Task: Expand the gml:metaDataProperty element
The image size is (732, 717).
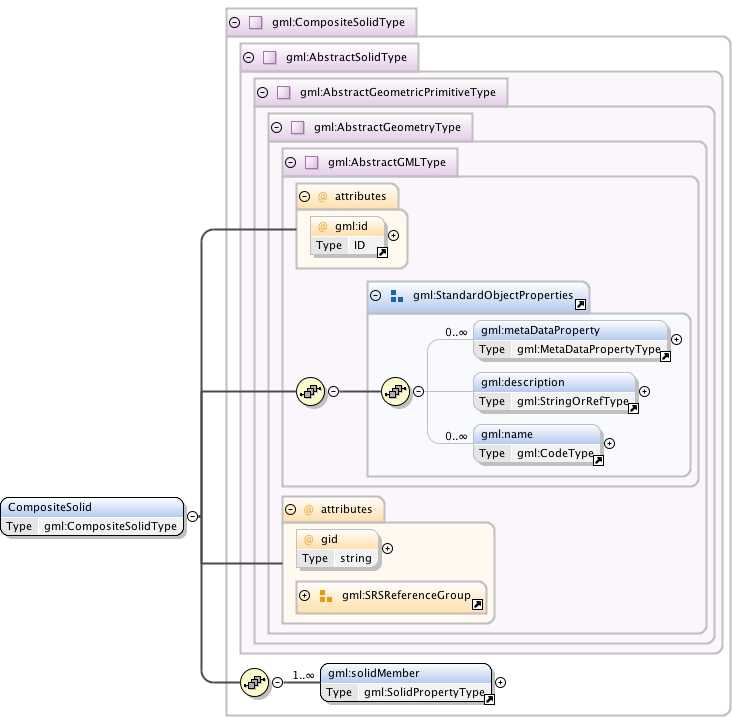Action: pos(676,340)
